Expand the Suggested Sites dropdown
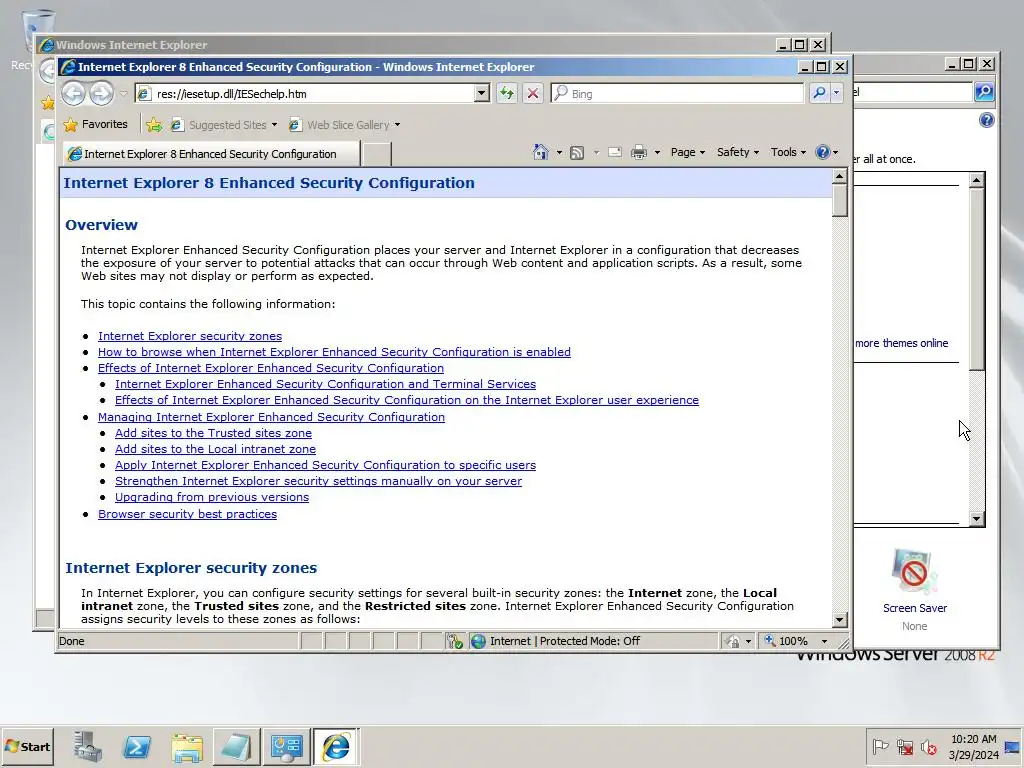 pos(274,125)
